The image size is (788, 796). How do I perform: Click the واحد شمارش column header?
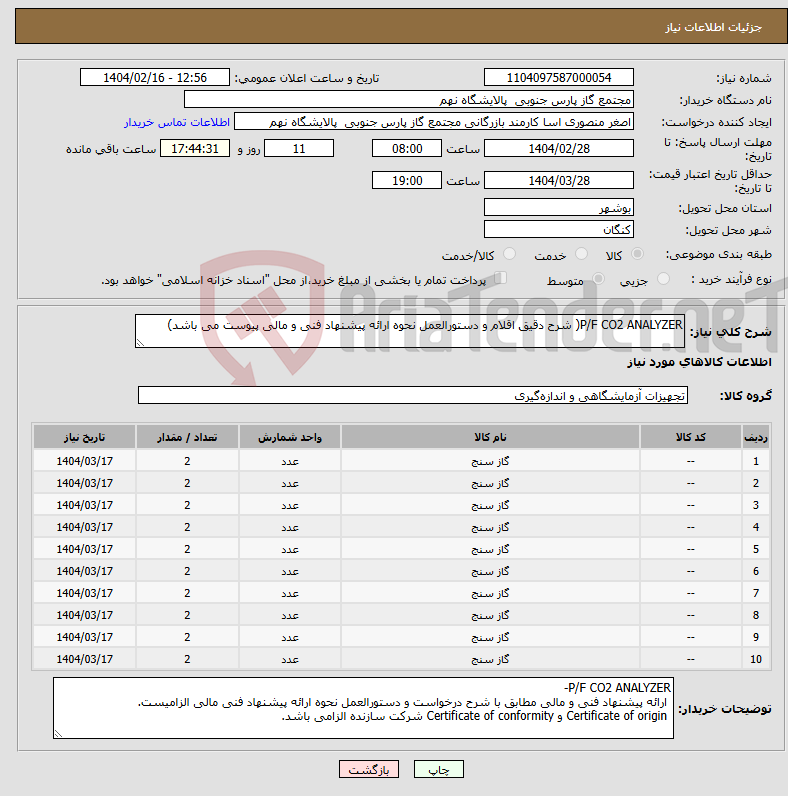click(289, 437)
